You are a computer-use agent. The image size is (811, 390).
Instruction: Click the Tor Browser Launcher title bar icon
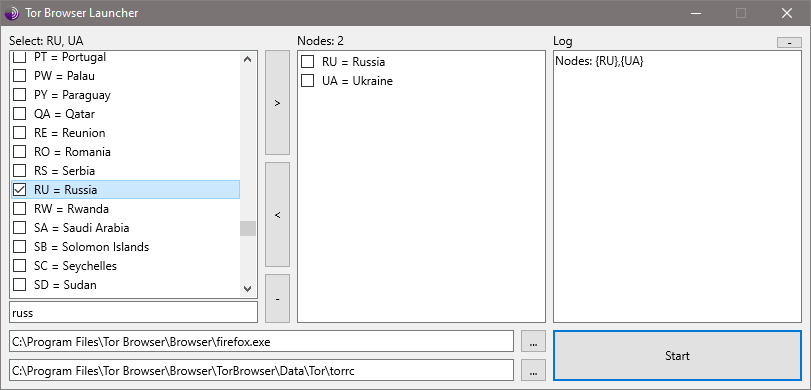(x=12, y=13)
